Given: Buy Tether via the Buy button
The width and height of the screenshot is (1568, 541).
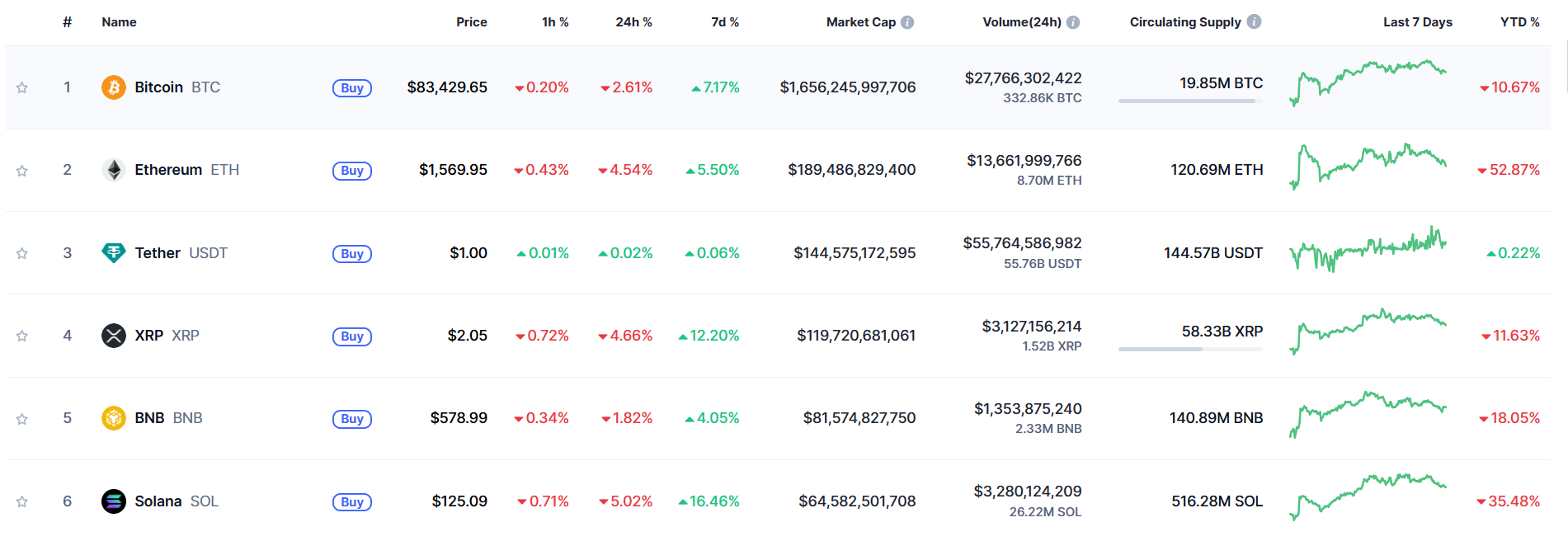Looking at the screenshot, I should coord(352,254).
